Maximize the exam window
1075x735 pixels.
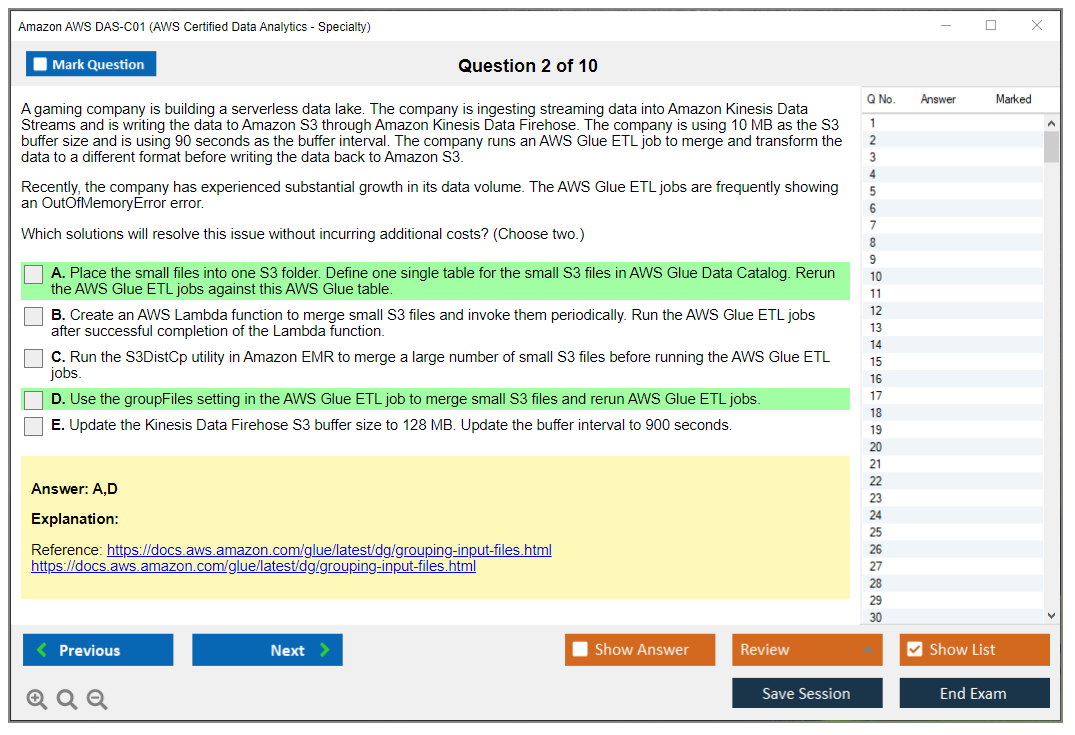click(991, 26)
